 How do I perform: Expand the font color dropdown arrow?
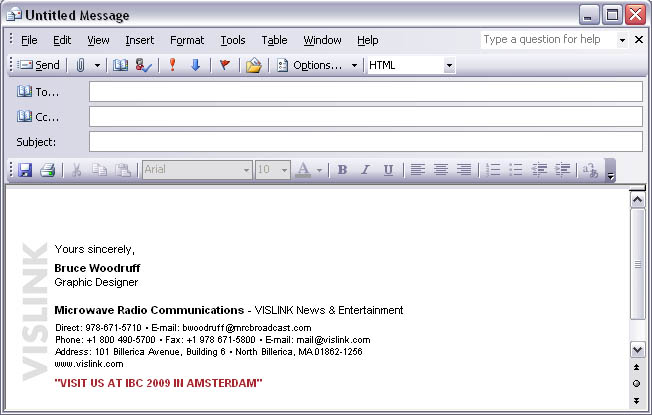pos(319,170)
